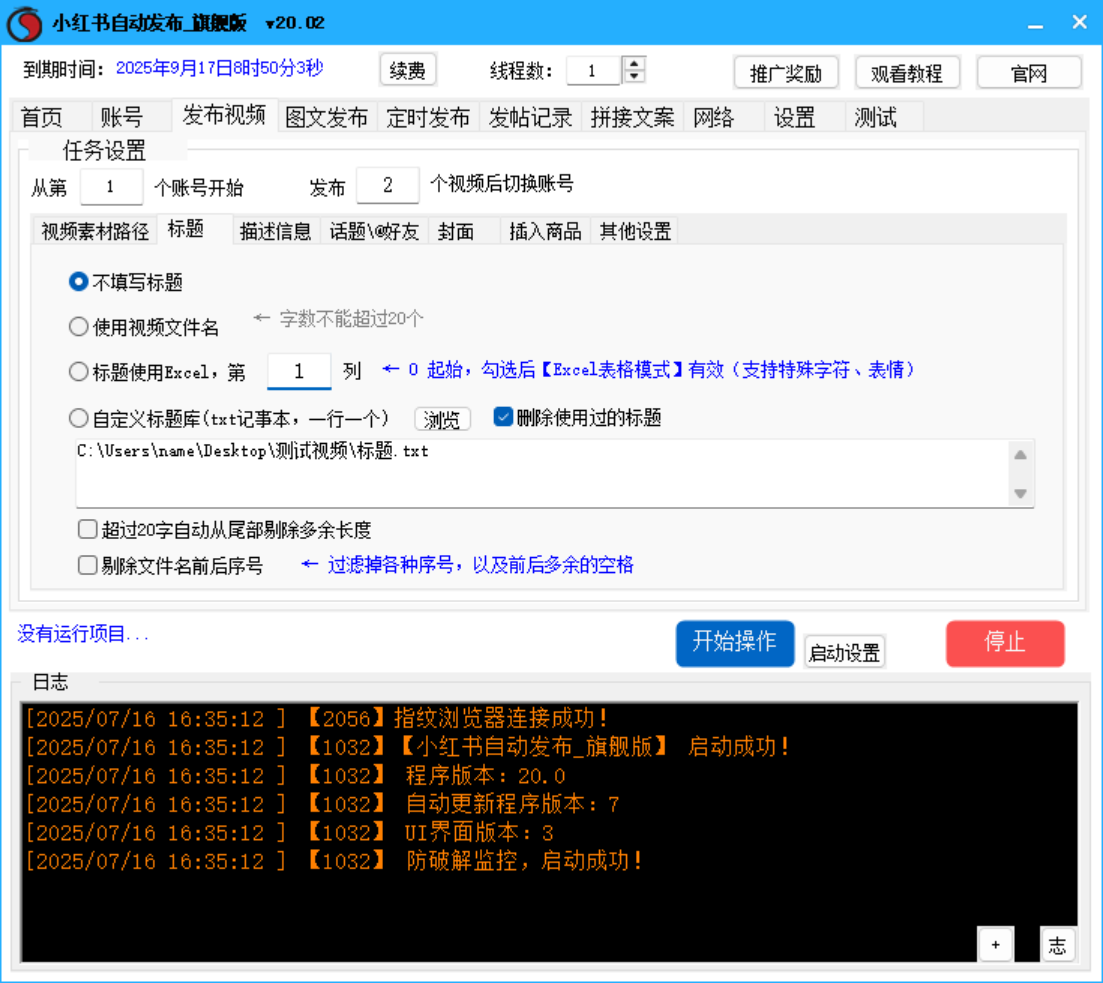The image size is (1103, 983).
Task: Check 剔除文件名前后序号 option
Action: click(x=88, y=564)
